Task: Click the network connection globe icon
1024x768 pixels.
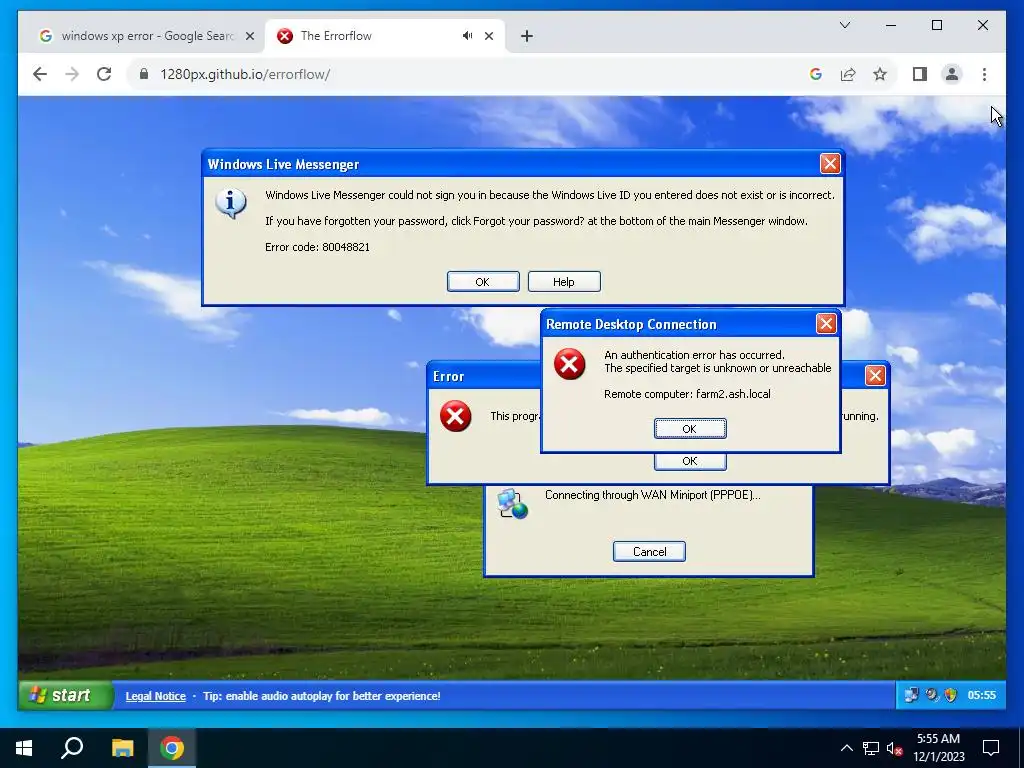Action: point(512,504)
